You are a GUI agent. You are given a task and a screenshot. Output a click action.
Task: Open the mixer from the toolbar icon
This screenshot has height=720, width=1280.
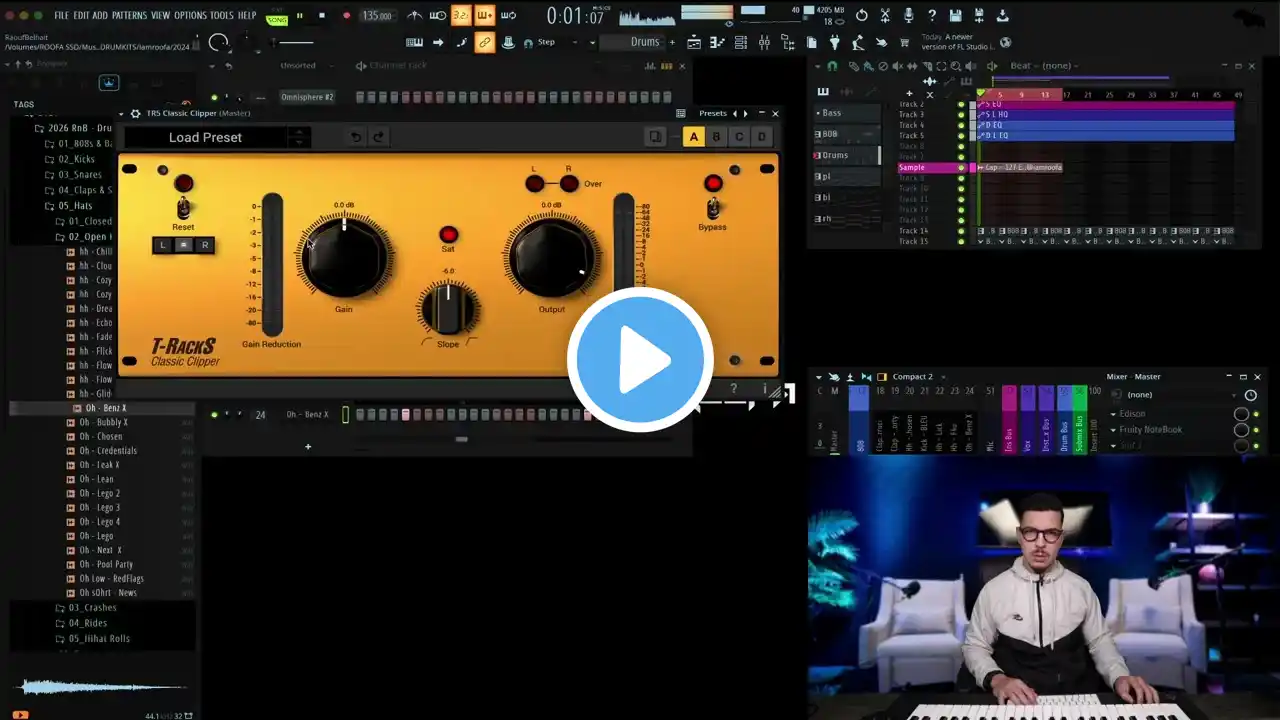tap(764, 42)
